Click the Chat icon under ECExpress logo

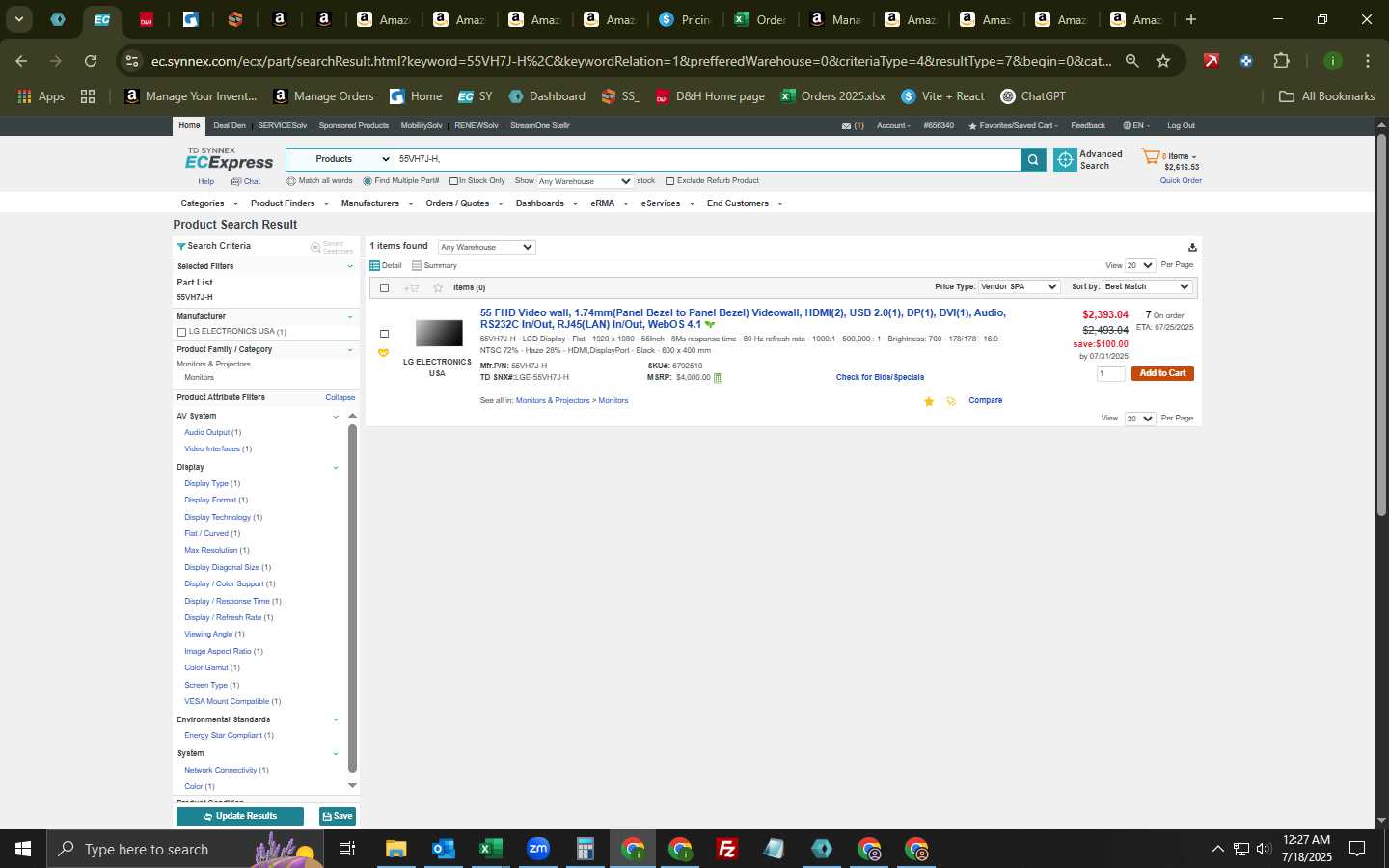(235, 182)
